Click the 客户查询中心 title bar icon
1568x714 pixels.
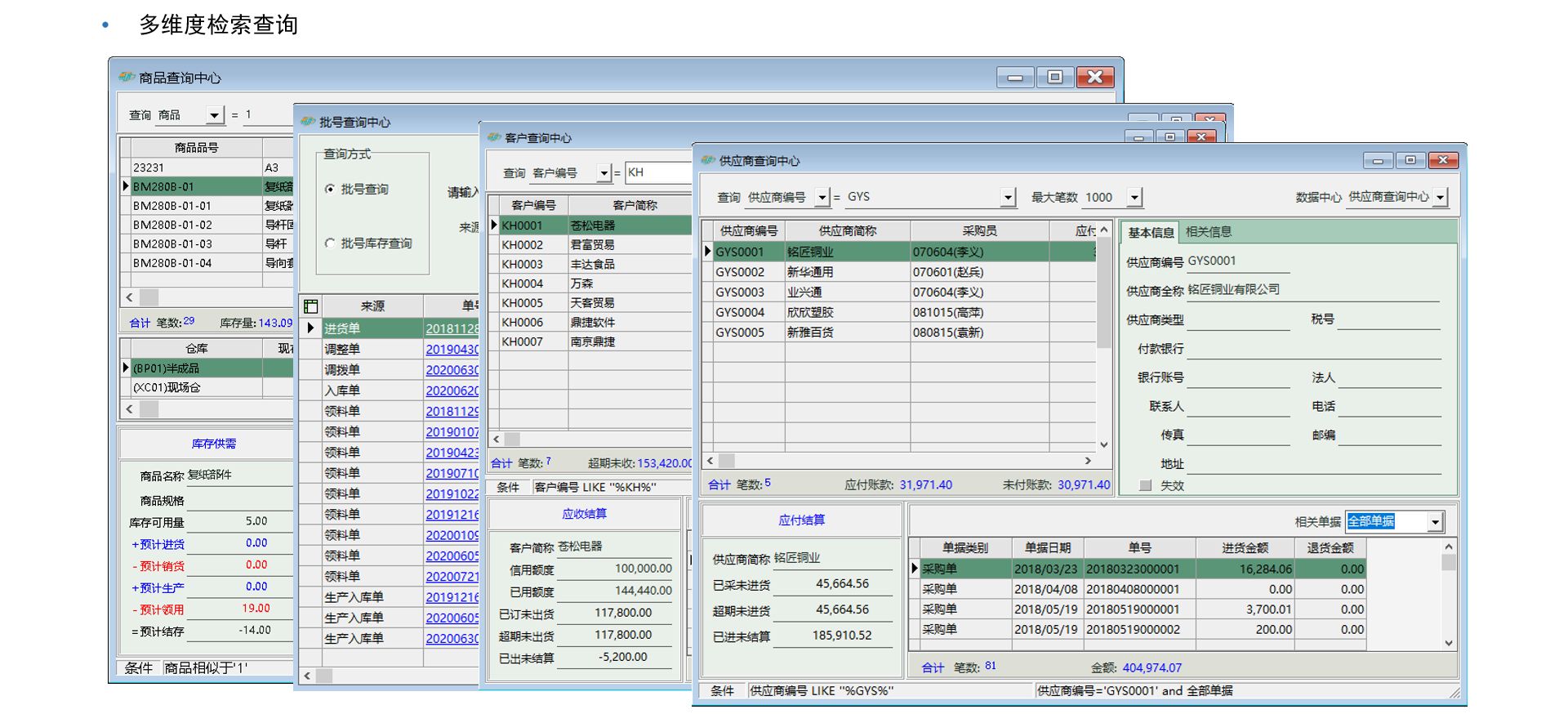click(493, 137)
